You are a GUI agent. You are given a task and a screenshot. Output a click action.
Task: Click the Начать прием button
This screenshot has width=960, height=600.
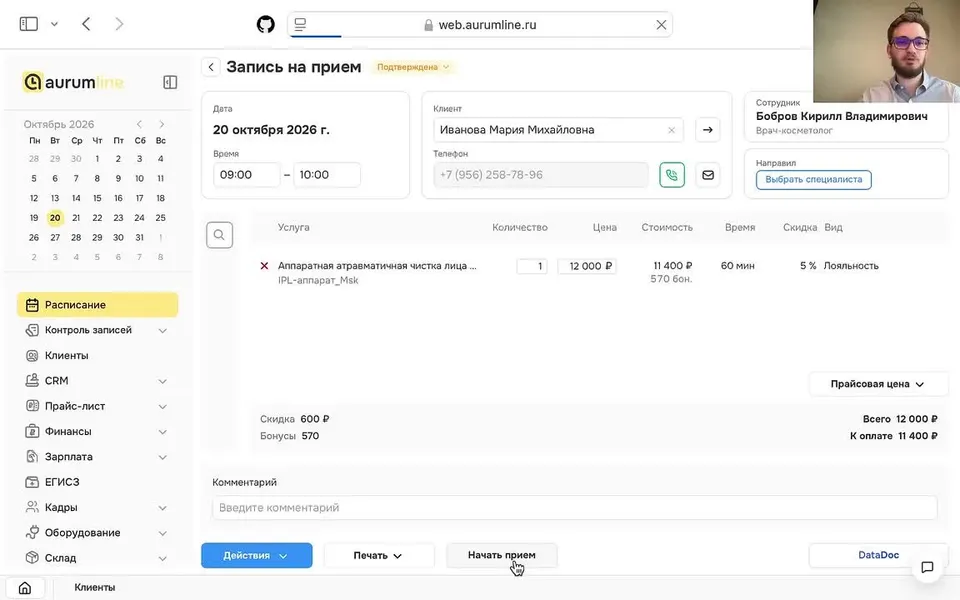[x=501, y=555]
